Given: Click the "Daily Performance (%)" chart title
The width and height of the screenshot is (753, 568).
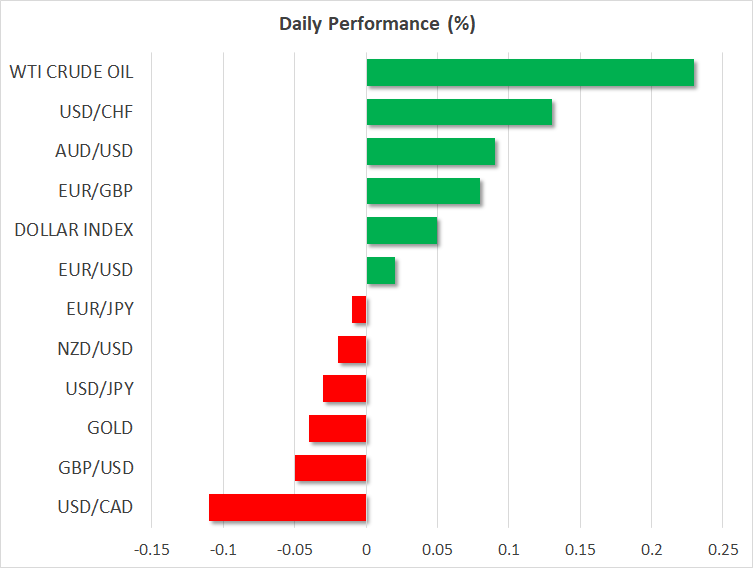Looking at the screenshot, I should tap(376, 24).
